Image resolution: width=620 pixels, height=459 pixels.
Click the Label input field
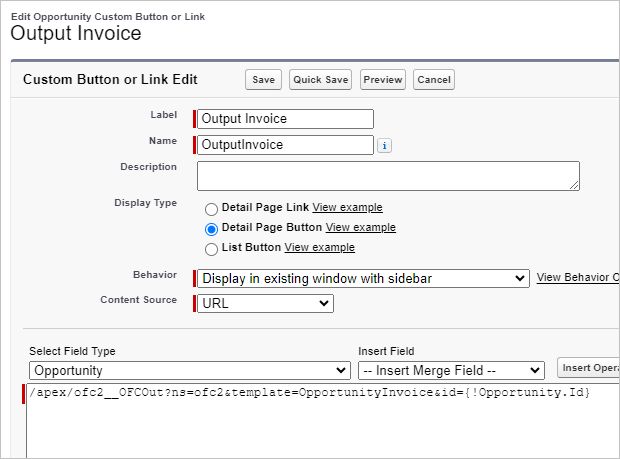tap(285, 119)
